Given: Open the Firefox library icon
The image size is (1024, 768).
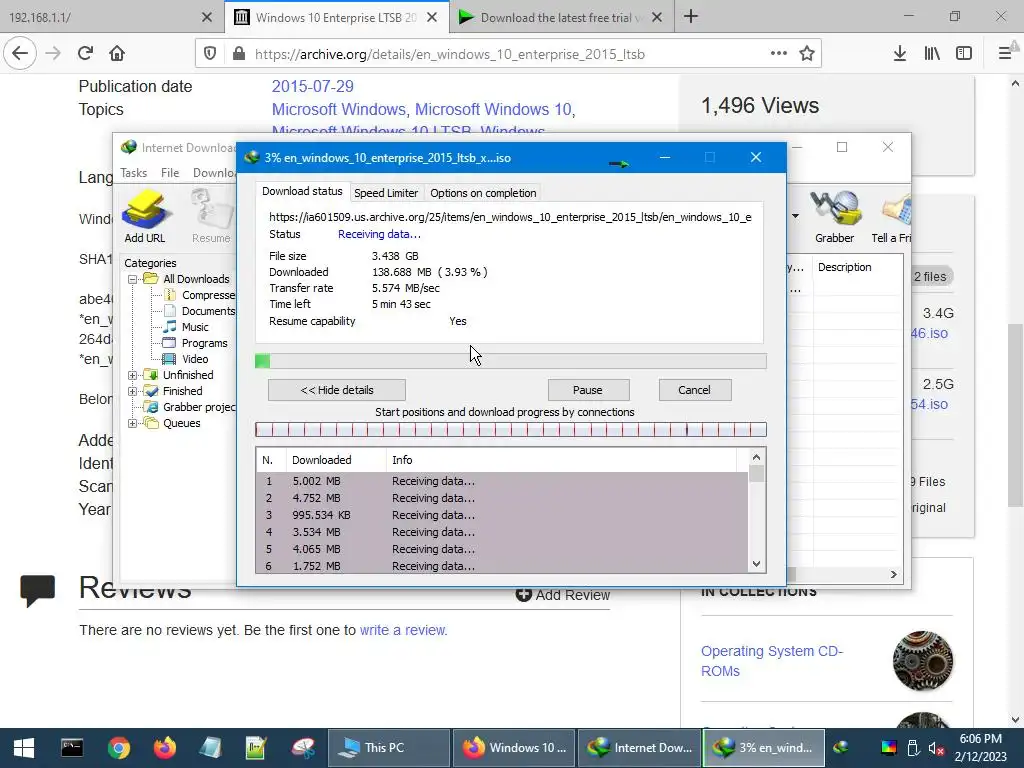Looking at the screenshot, I should [932, 54].
